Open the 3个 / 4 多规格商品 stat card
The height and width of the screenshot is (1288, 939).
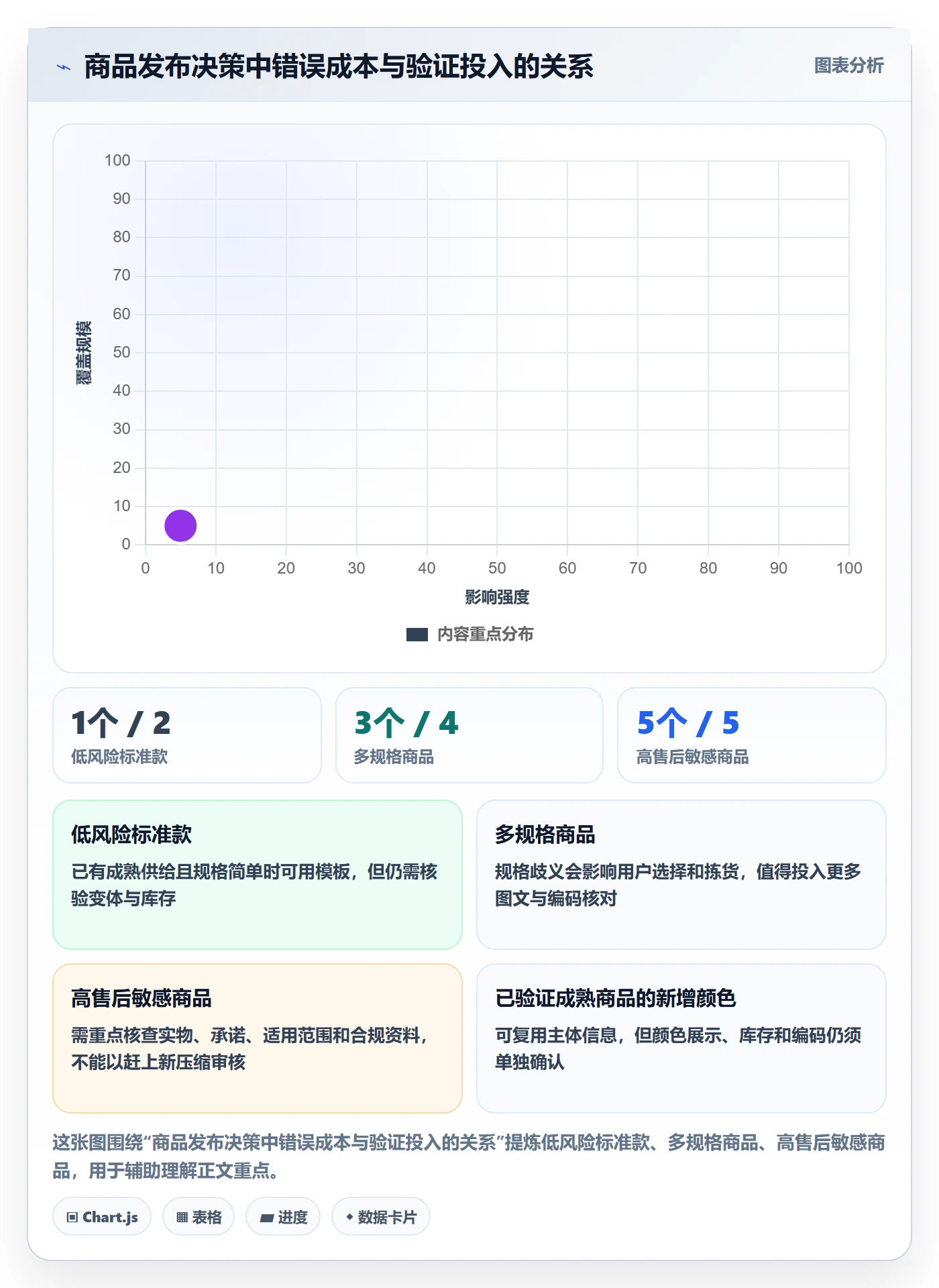tap(469, 735)
